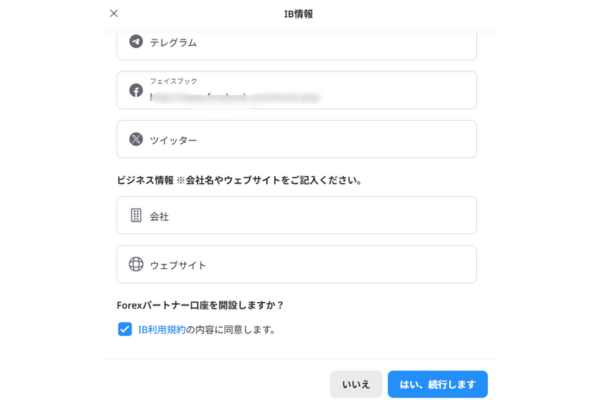Click the company building icon
The width and height of the screenshot is (600, 400).
pos(136,216)
